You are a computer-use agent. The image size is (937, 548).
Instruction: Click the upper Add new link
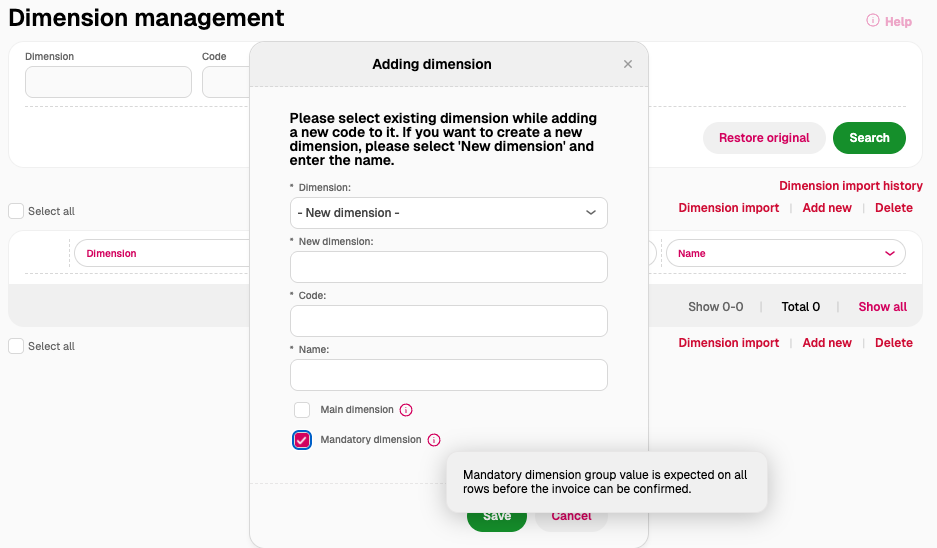827,208
